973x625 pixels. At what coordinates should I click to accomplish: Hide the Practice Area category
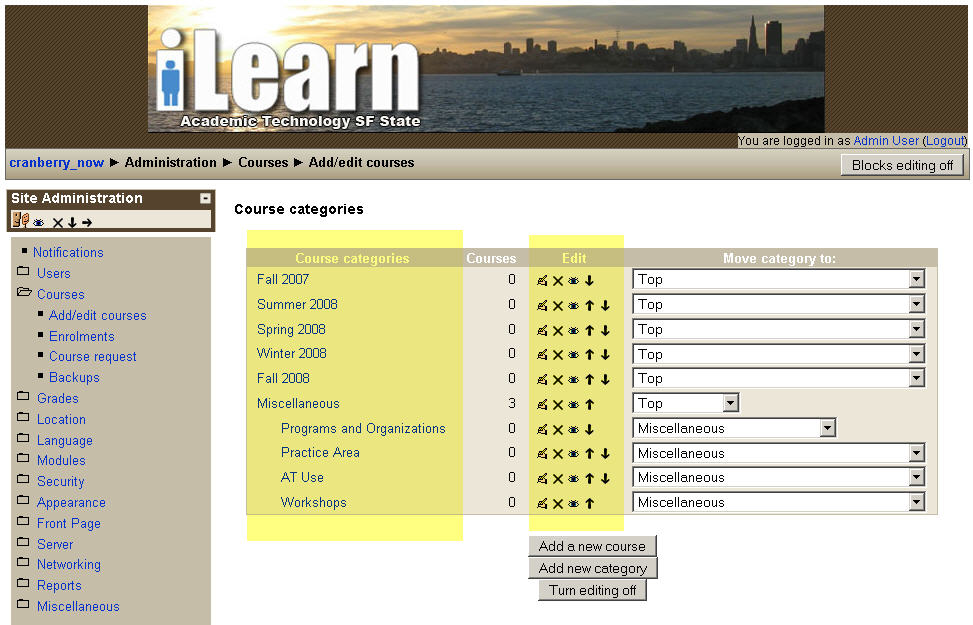[x=573, y=454]
